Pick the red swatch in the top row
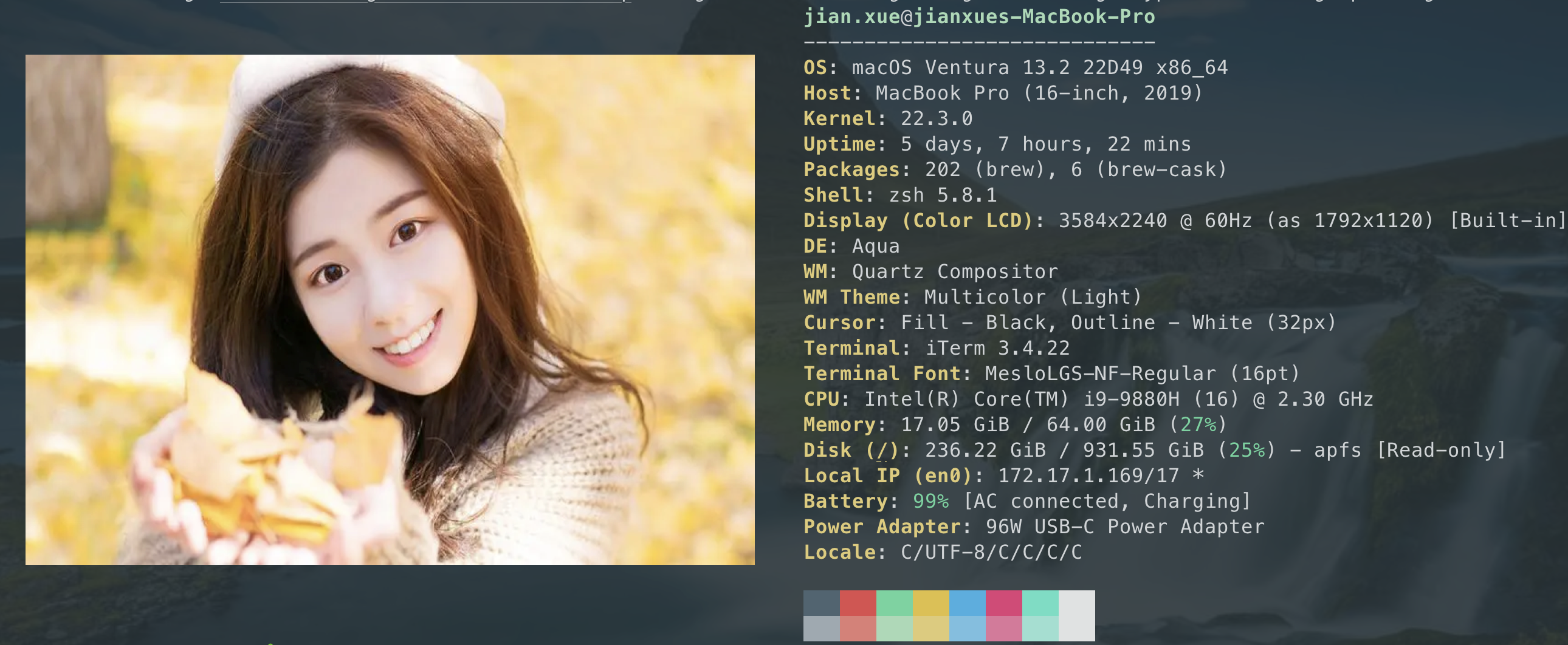This screenshot has width=1568, height=645. 858,603
